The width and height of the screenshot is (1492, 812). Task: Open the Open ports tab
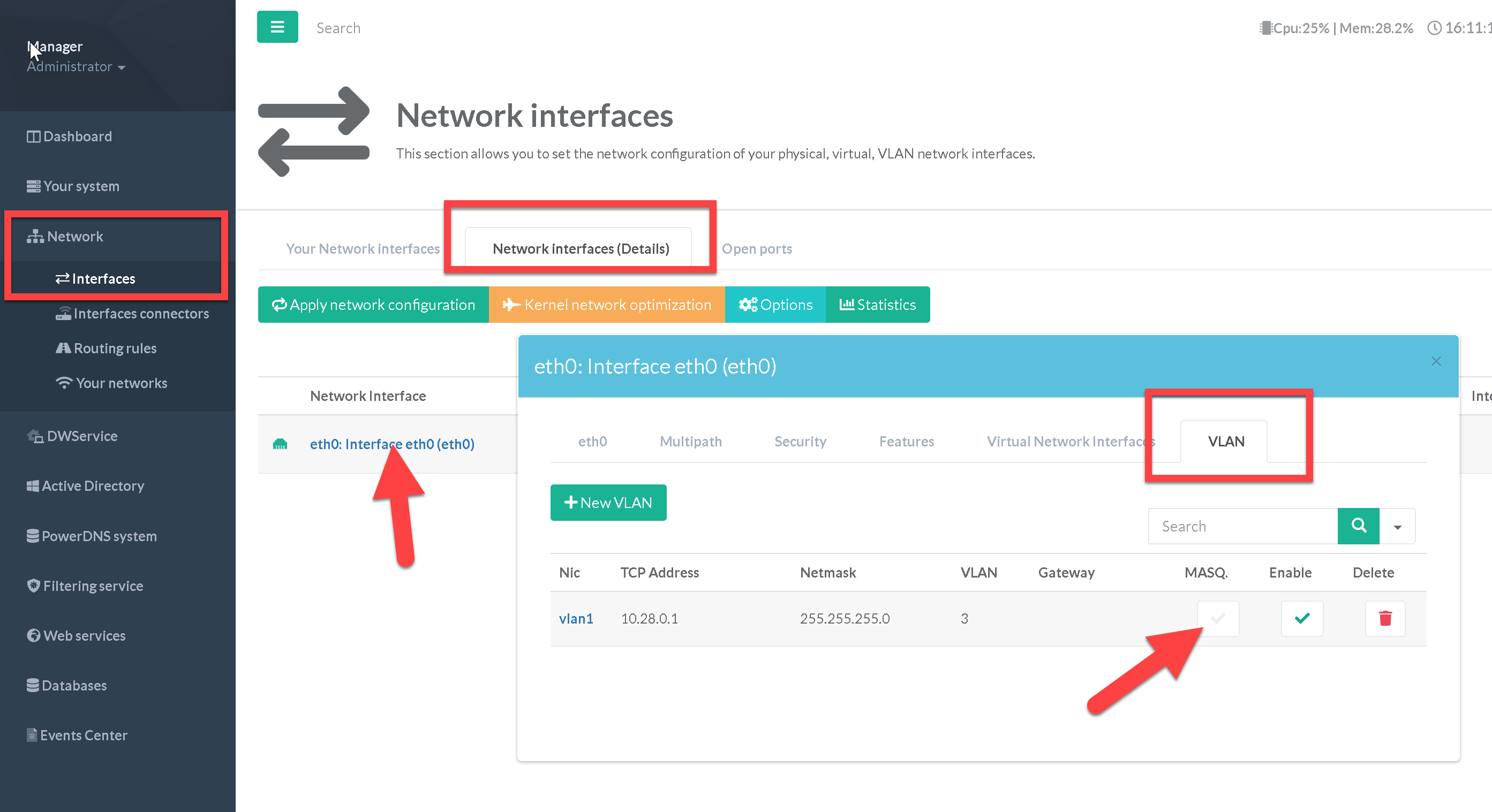[x=756, y=249]
